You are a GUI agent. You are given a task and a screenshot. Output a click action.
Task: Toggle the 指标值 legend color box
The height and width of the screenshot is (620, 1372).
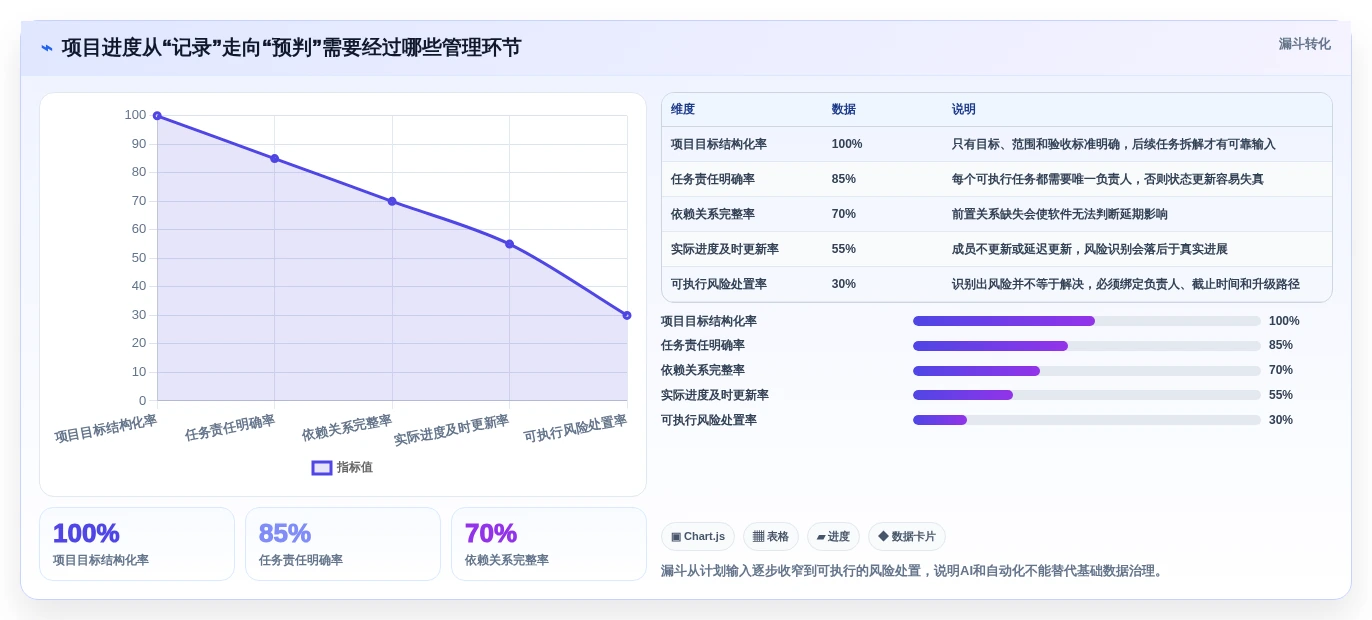click(322, 467)
